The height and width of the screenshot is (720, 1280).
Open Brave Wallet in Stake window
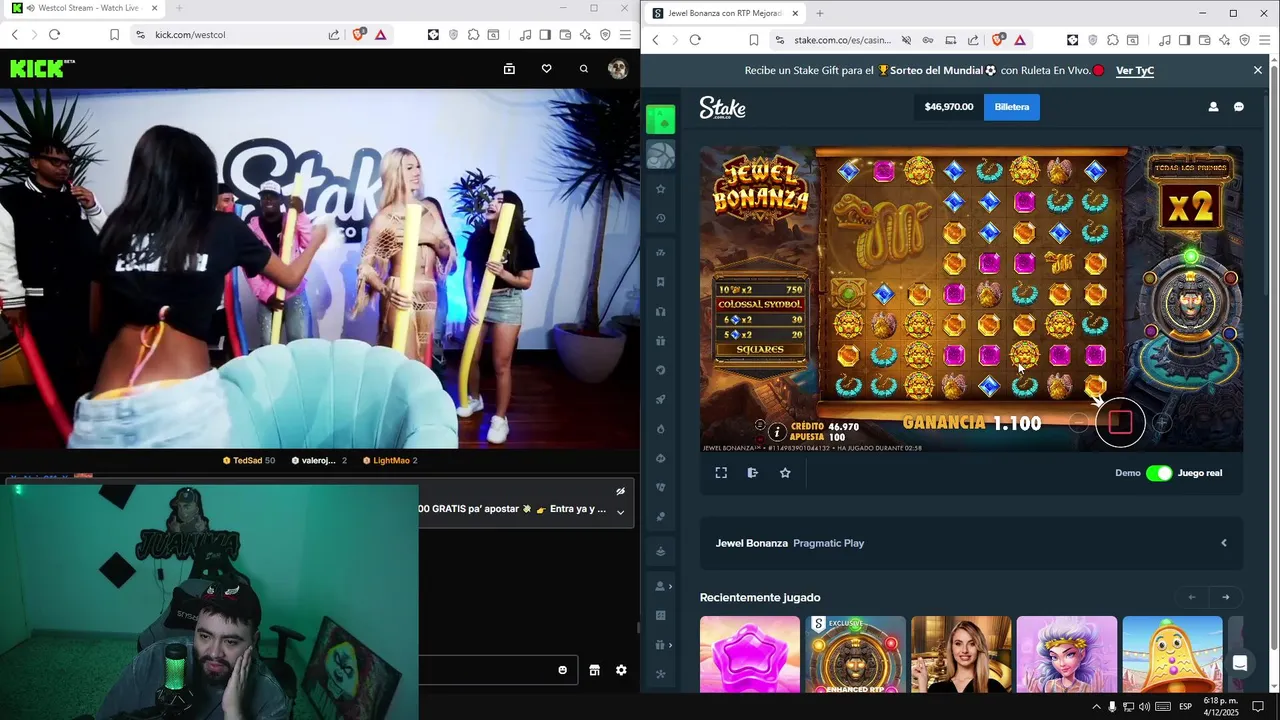[1204, 40]
